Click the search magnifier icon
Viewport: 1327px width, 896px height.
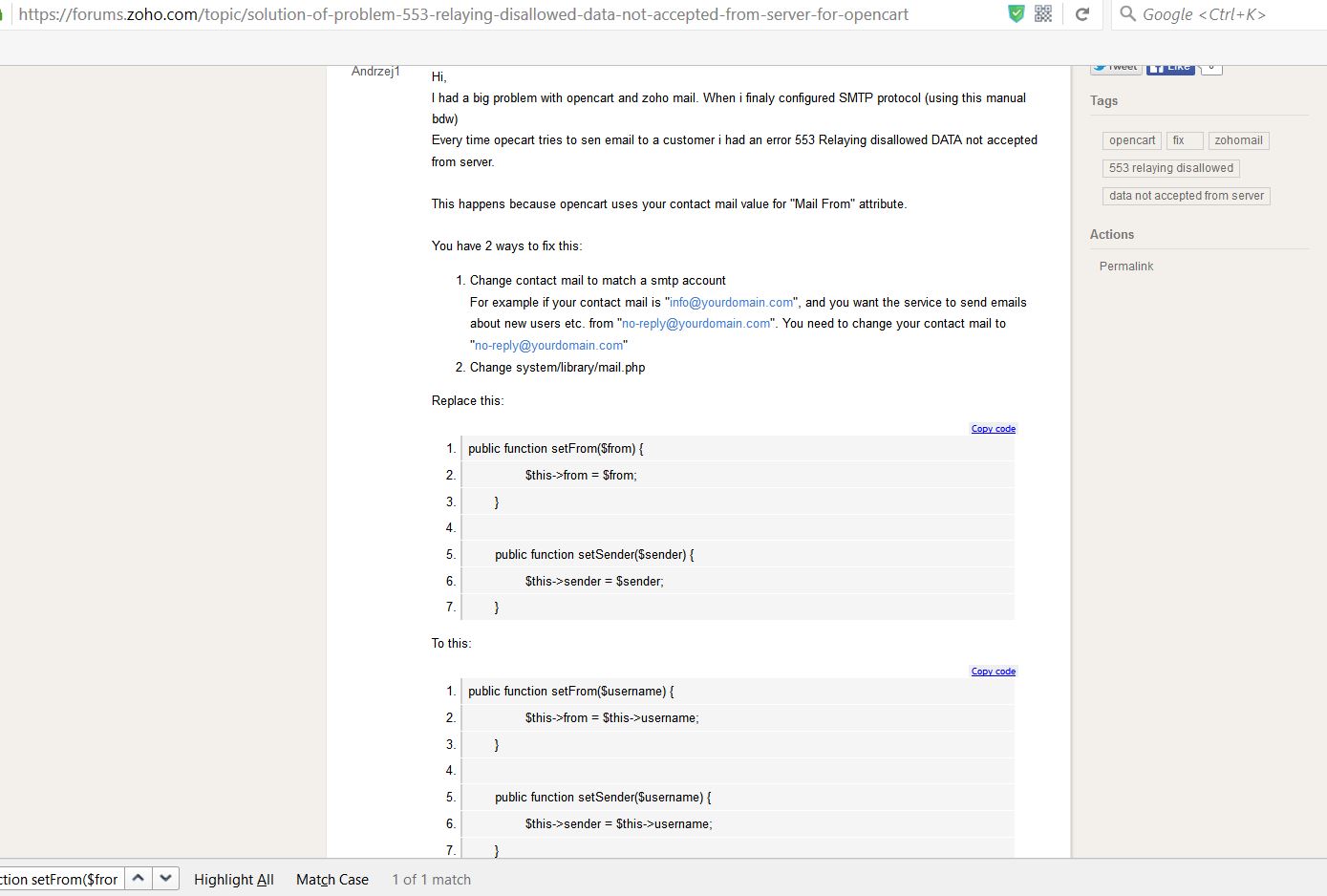point(1128,14)
